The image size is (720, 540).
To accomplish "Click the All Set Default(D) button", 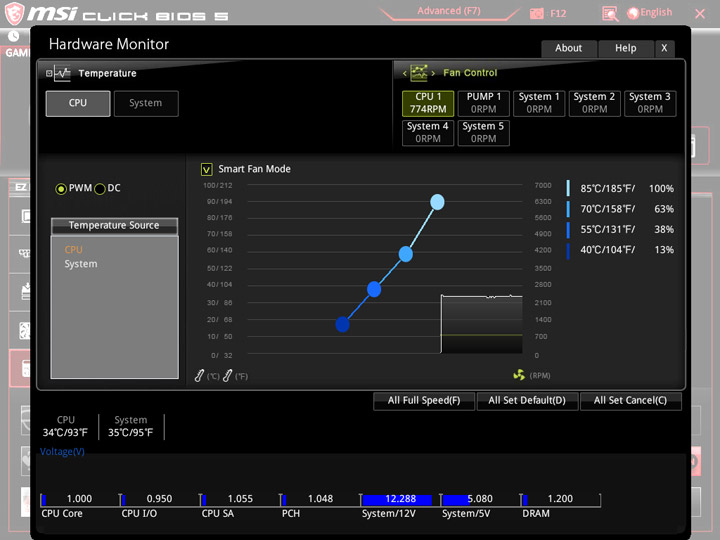I will point(527,400).
